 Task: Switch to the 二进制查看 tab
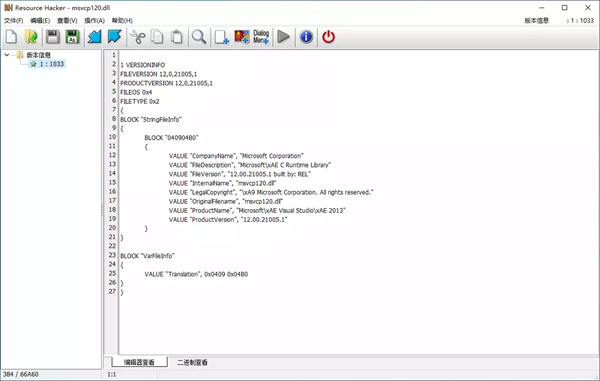(192, 362)
